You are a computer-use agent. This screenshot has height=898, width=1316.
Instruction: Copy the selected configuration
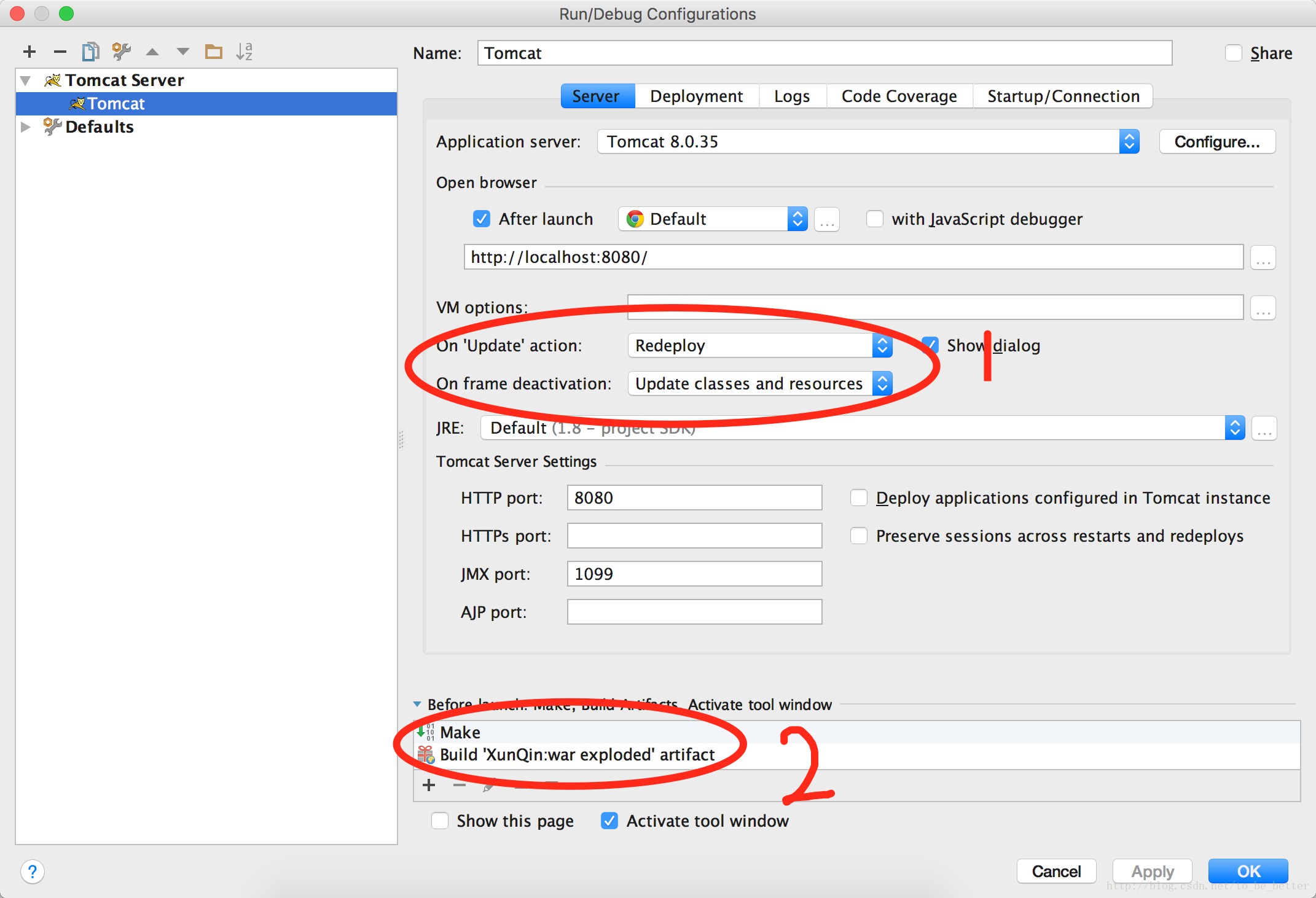(90, 52)
